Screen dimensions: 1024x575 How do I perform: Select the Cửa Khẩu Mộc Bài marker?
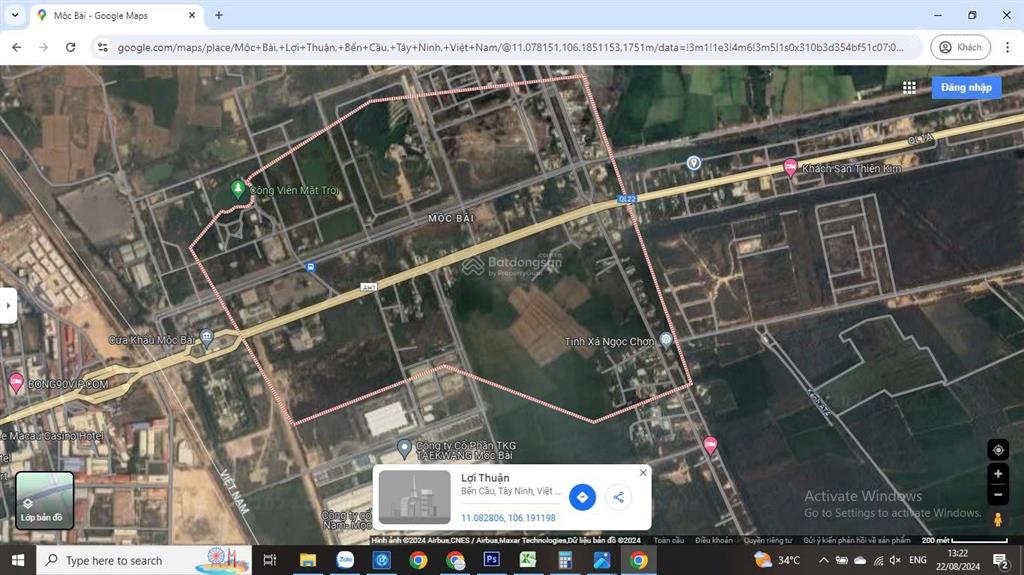click(206, 338)
